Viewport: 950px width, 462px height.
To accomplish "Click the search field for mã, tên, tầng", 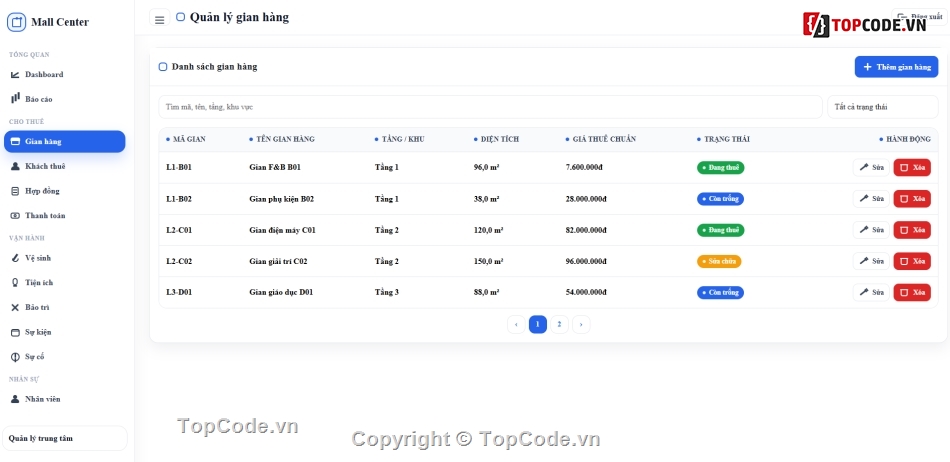I will click(x=490, y=107).
